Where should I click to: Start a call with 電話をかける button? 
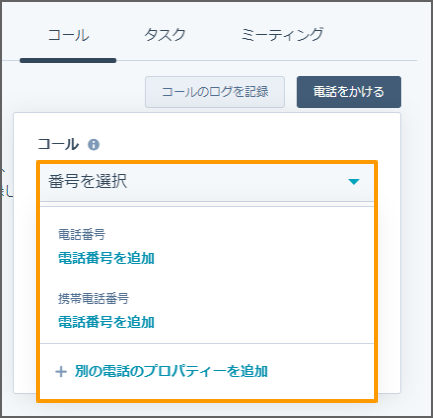(349, 92)
